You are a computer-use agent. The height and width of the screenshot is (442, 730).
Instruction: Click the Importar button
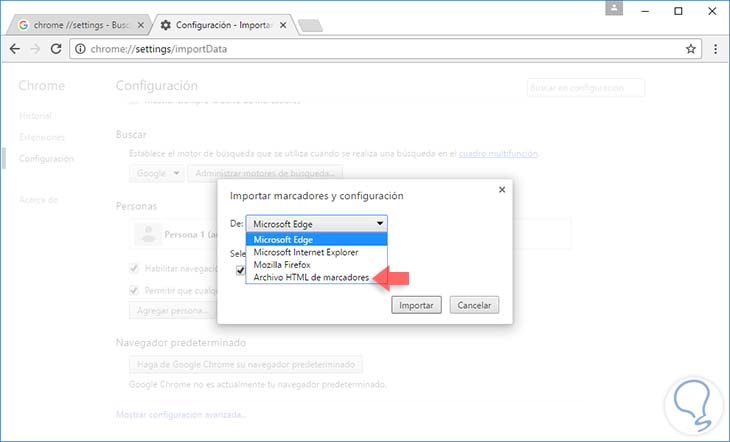tap(416, 305)
